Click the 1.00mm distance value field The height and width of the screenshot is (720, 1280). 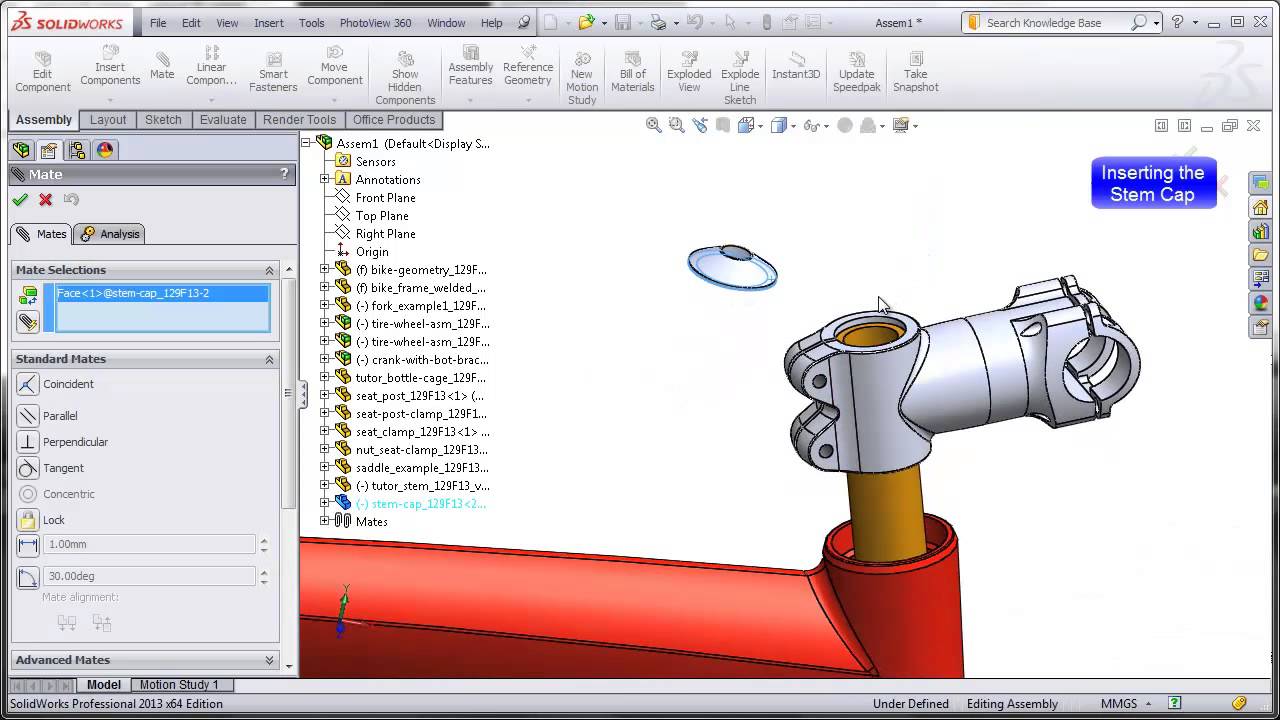(x=150, y=545)
